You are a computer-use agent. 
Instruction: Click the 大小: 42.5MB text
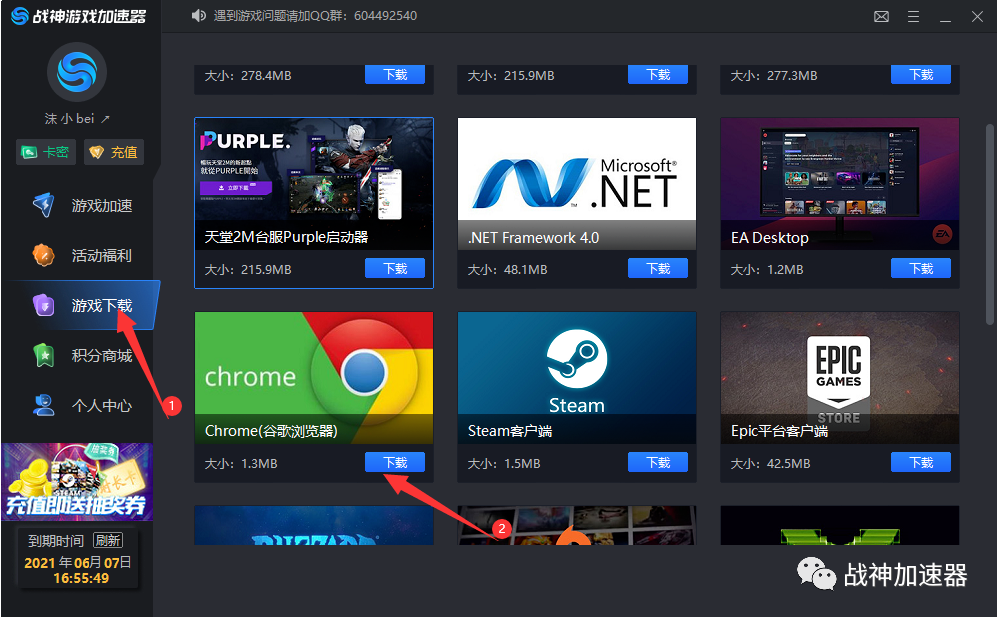click(771, 464)
